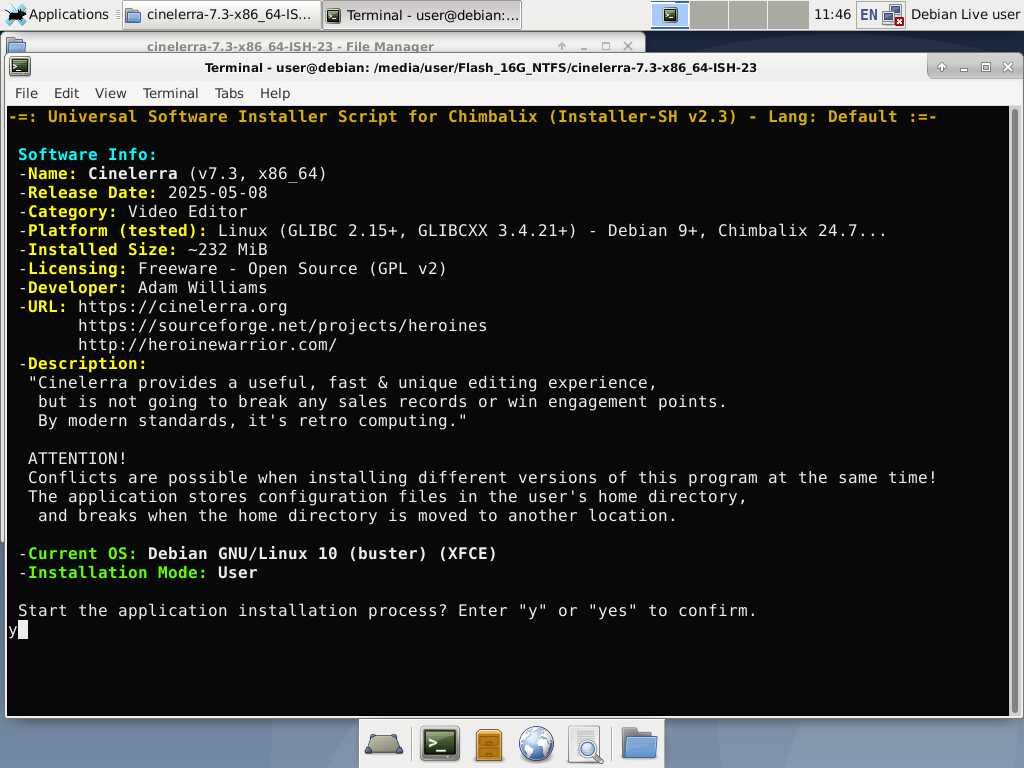
Task: Open the File Manager cabinet dock icon
Action: 488,744
